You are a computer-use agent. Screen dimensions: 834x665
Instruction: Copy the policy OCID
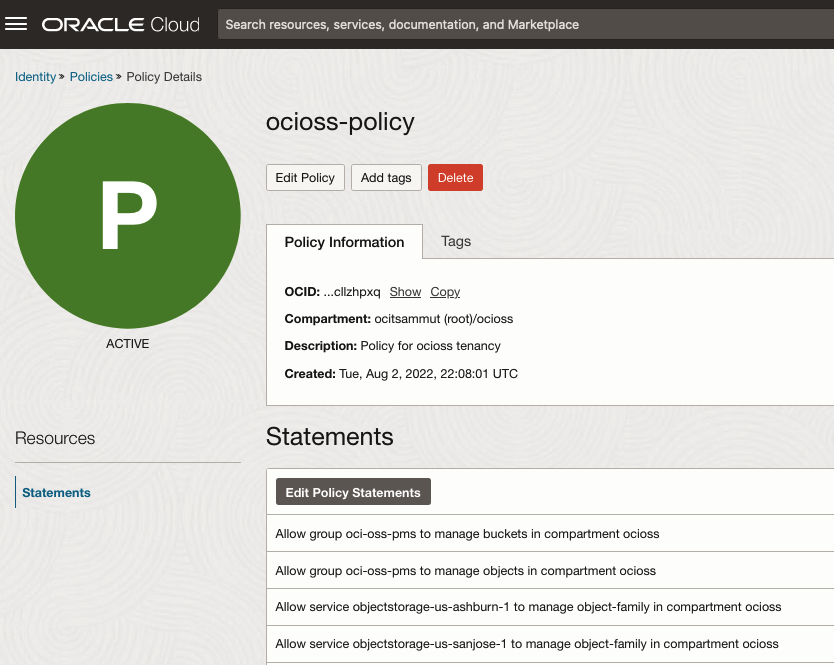(x=445, y=292)
